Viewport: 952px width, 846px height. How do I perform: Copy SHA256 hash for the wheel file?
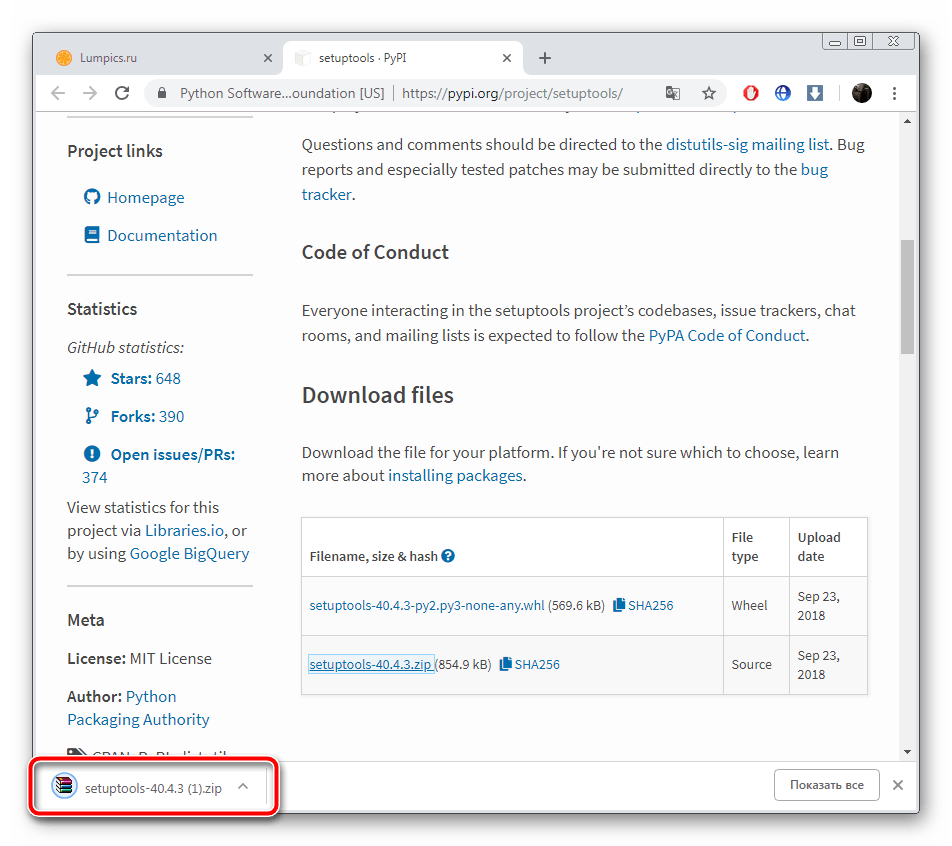(x=643, y=605)
